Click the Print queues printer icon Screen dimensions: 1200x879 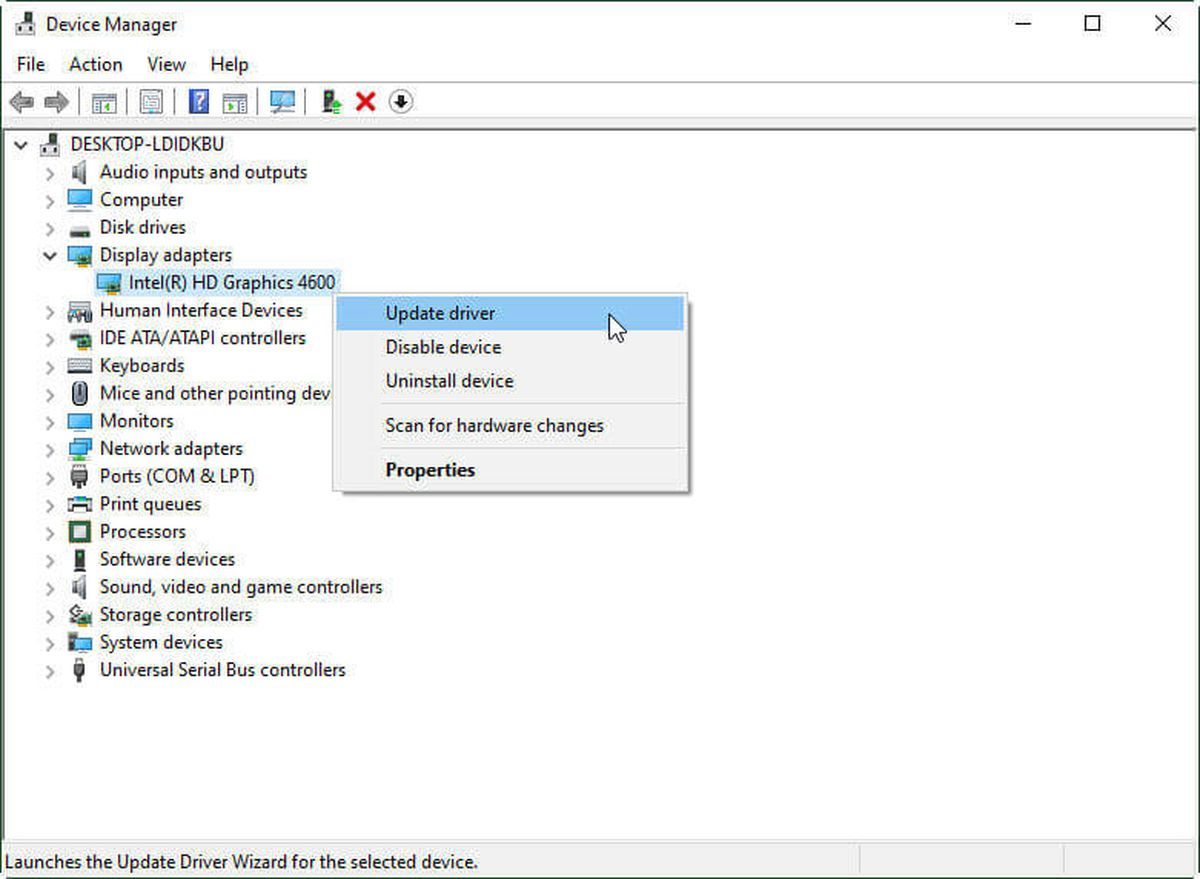tap(79, 504)
